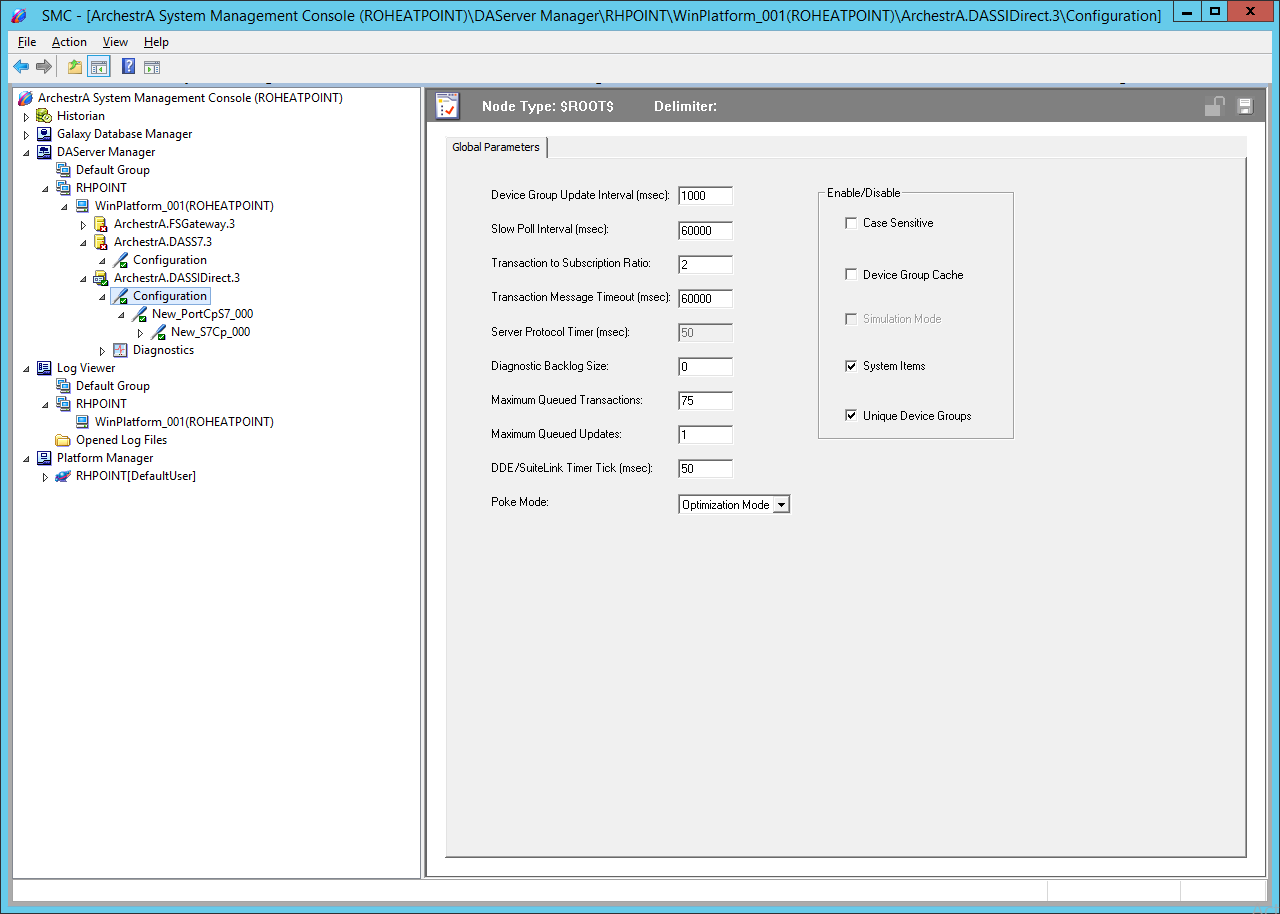This screenshot has height=914, width=1280.
Task: Click the Back arrow toolbar icon
Action: point(21,67)
